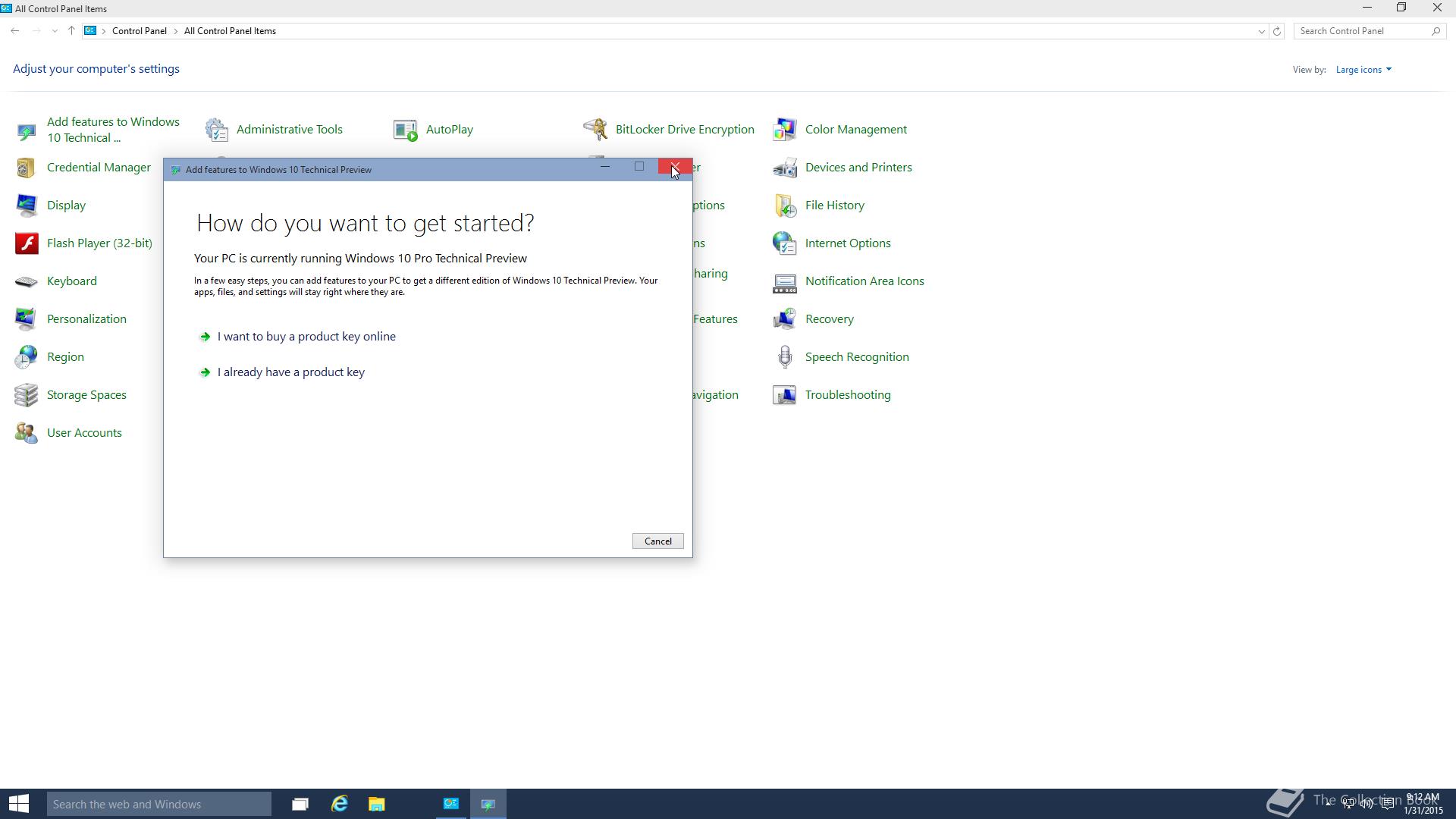Open Internet Explorer from the taskbar
Screen dimensions: 1456x819
tap(339, 804)
